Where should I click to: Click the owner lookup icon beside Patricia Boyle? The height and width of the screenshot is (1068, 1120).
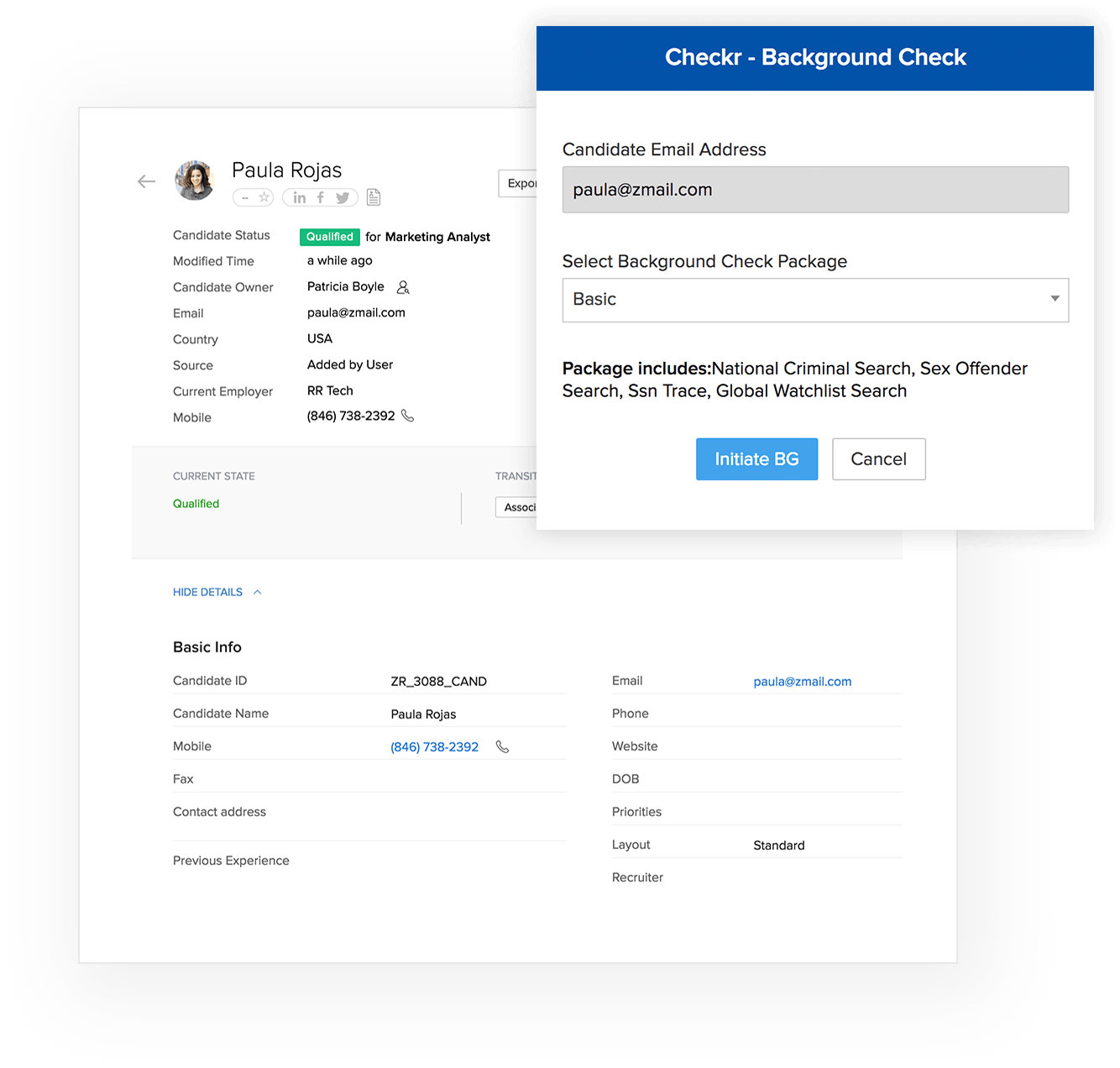[x=403, y=287]
